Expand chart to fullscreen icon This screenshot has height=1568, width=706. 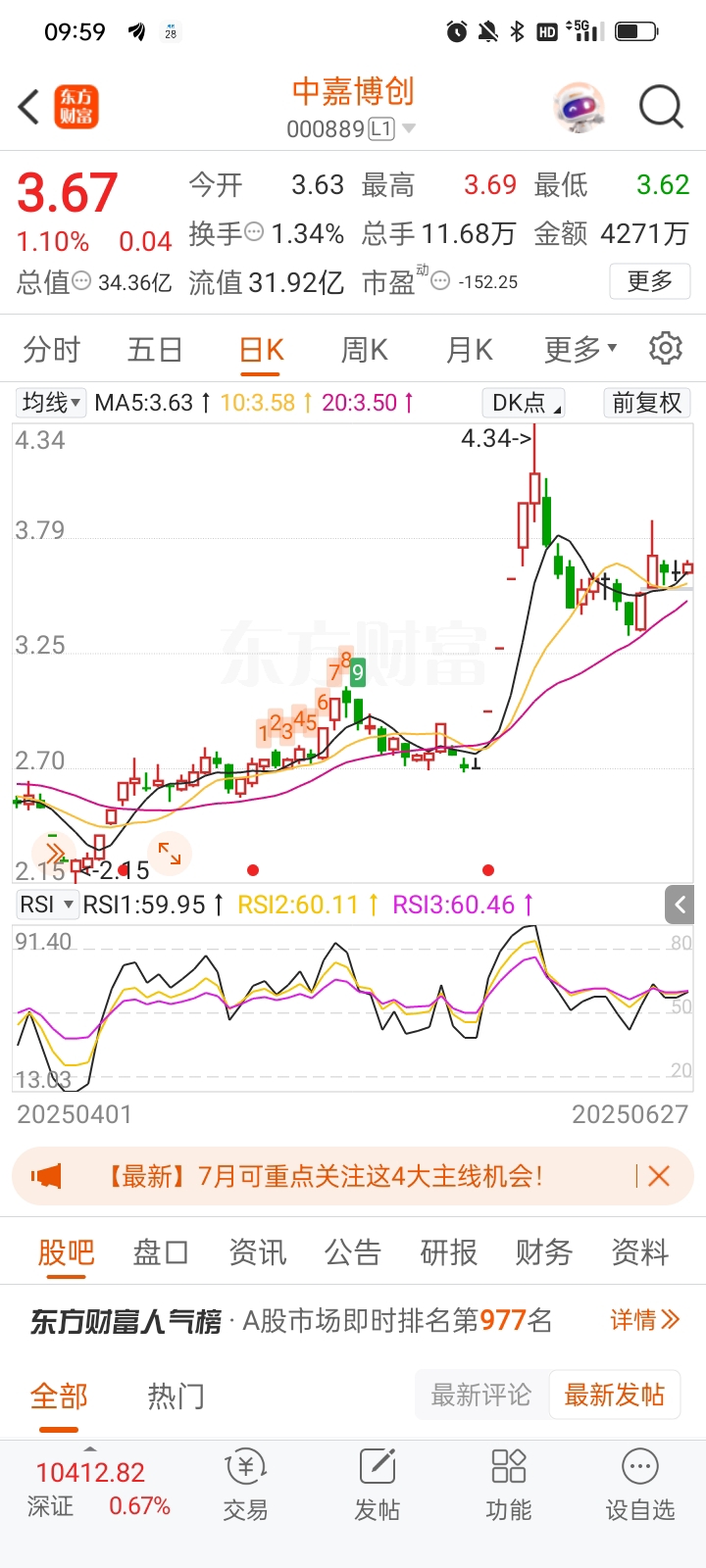coord(170,853)
